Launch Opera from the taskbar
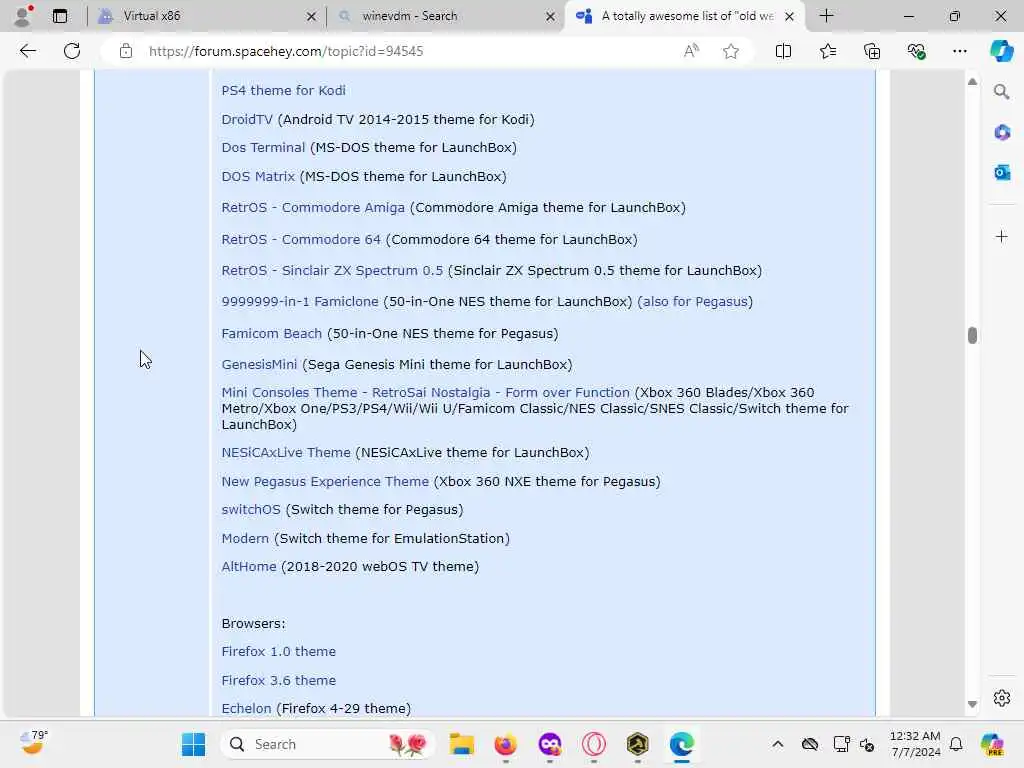This screenshot has width=1024, height=768. tap(594, 744)
